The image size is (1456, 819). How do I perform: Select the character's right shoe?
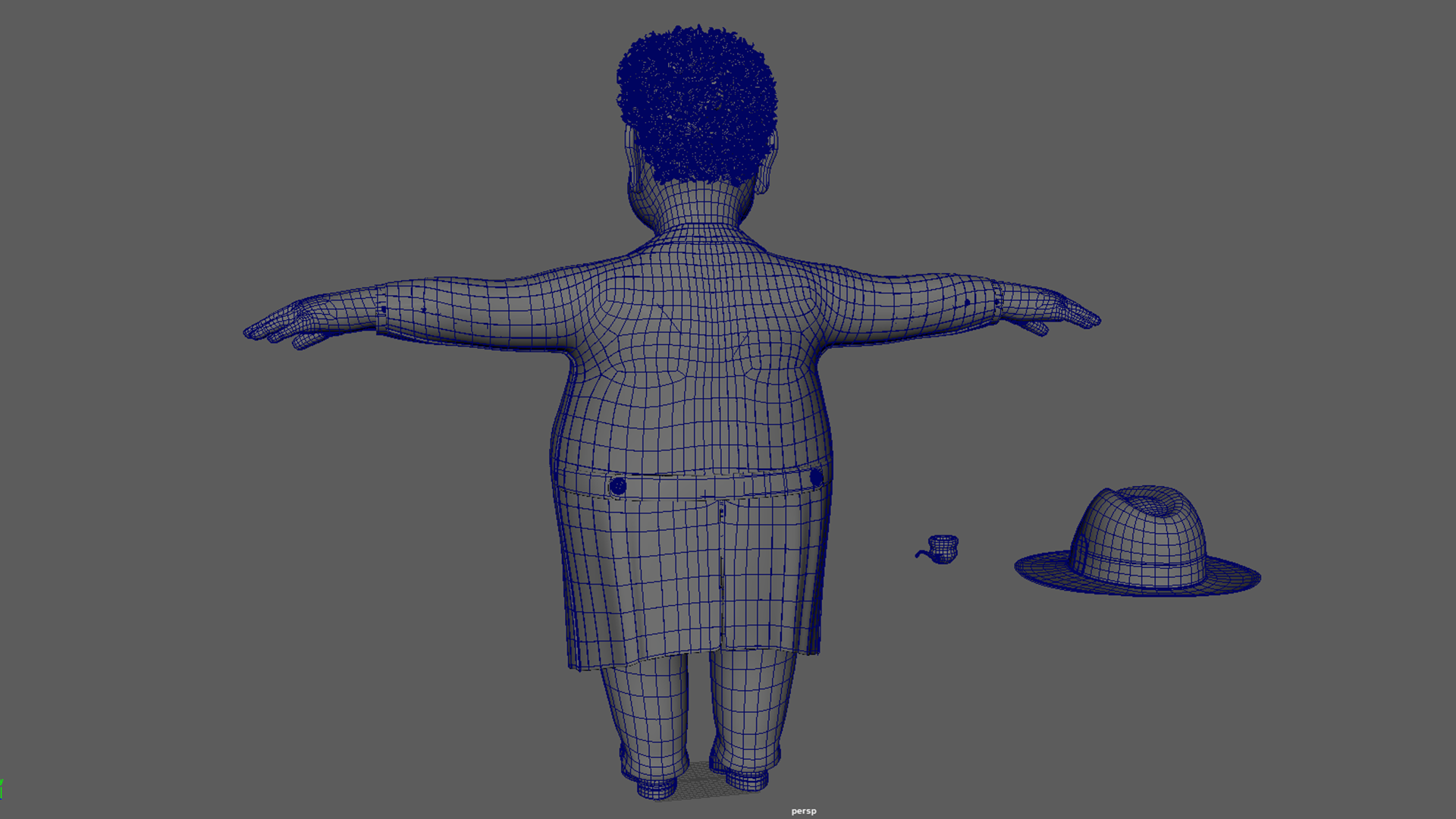point(746,780)
